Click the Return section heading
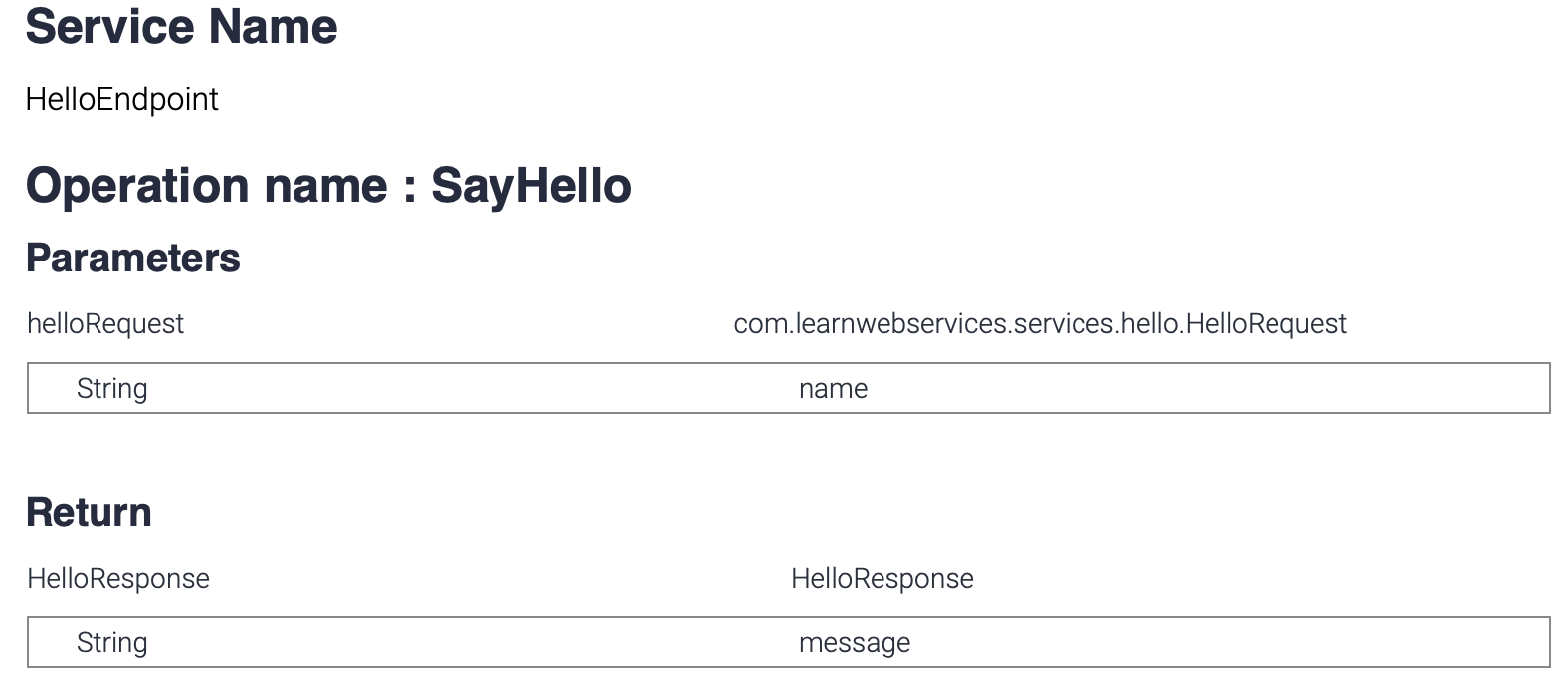 pyautogui.click(x=89, y=512)
